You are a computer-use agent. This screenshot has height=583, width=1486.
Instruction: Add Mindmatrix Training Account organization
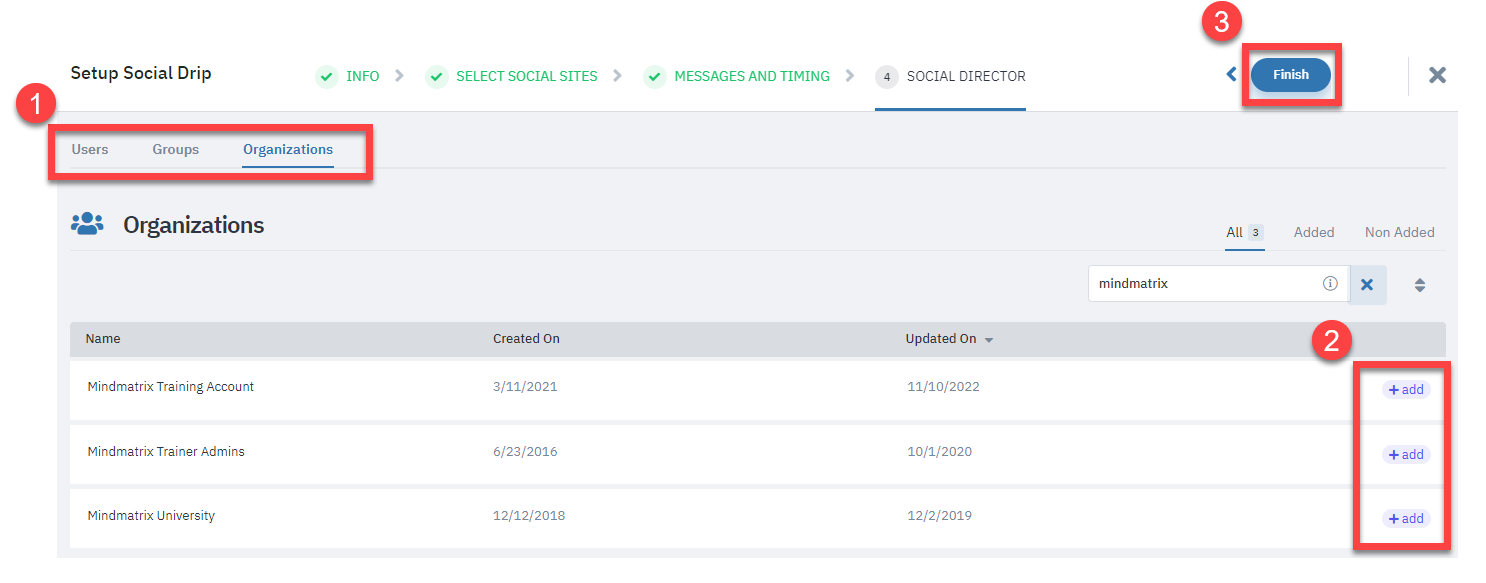pyautogui.click(x=1406, y=390)
